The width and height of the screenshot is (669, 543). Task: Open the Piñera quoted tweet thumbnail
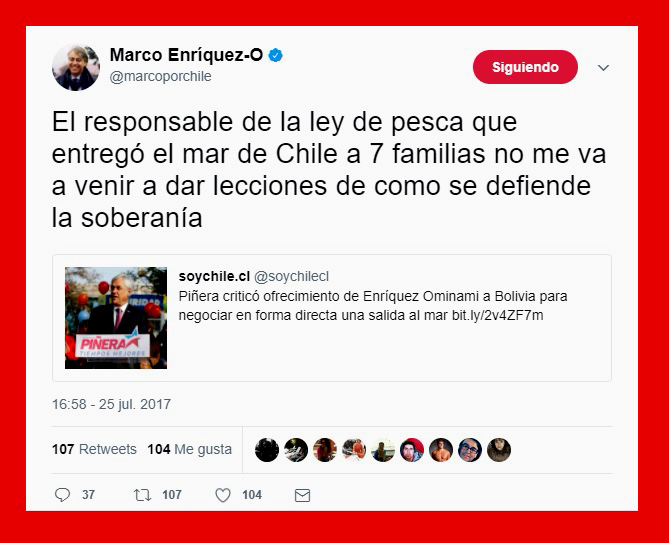116,318
